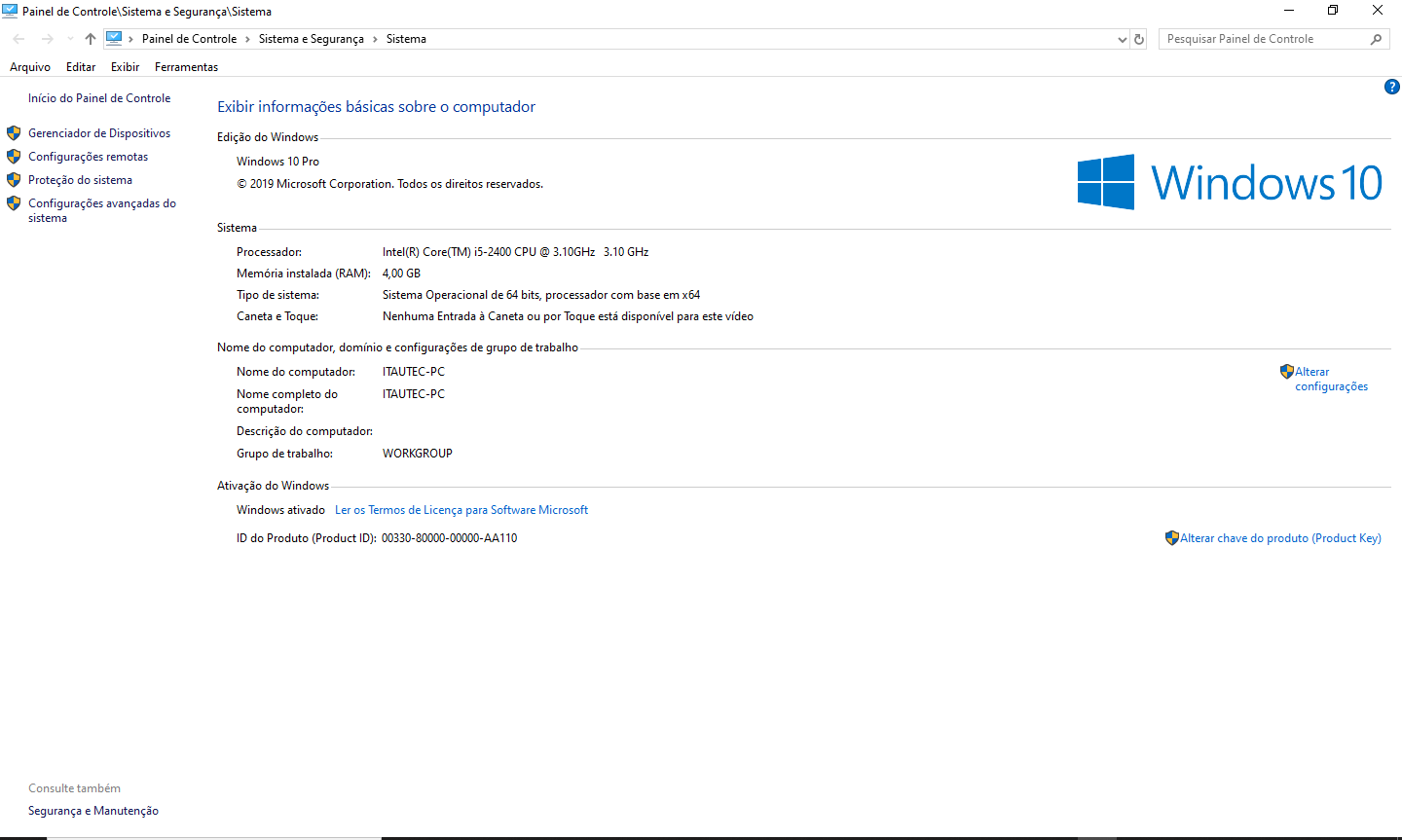Open Configurações remotas link
Screen dimensions: 1402x840
(89, 157)
